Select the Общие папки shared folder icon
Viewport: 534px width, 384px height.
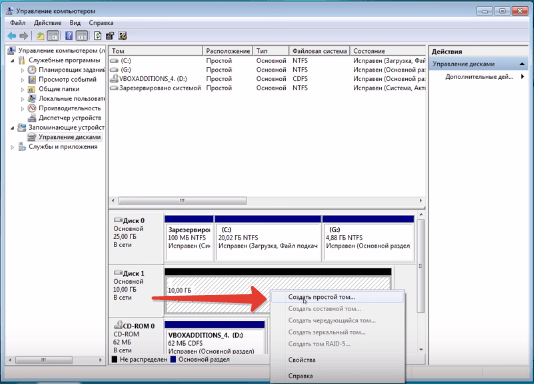click(32, 89)
